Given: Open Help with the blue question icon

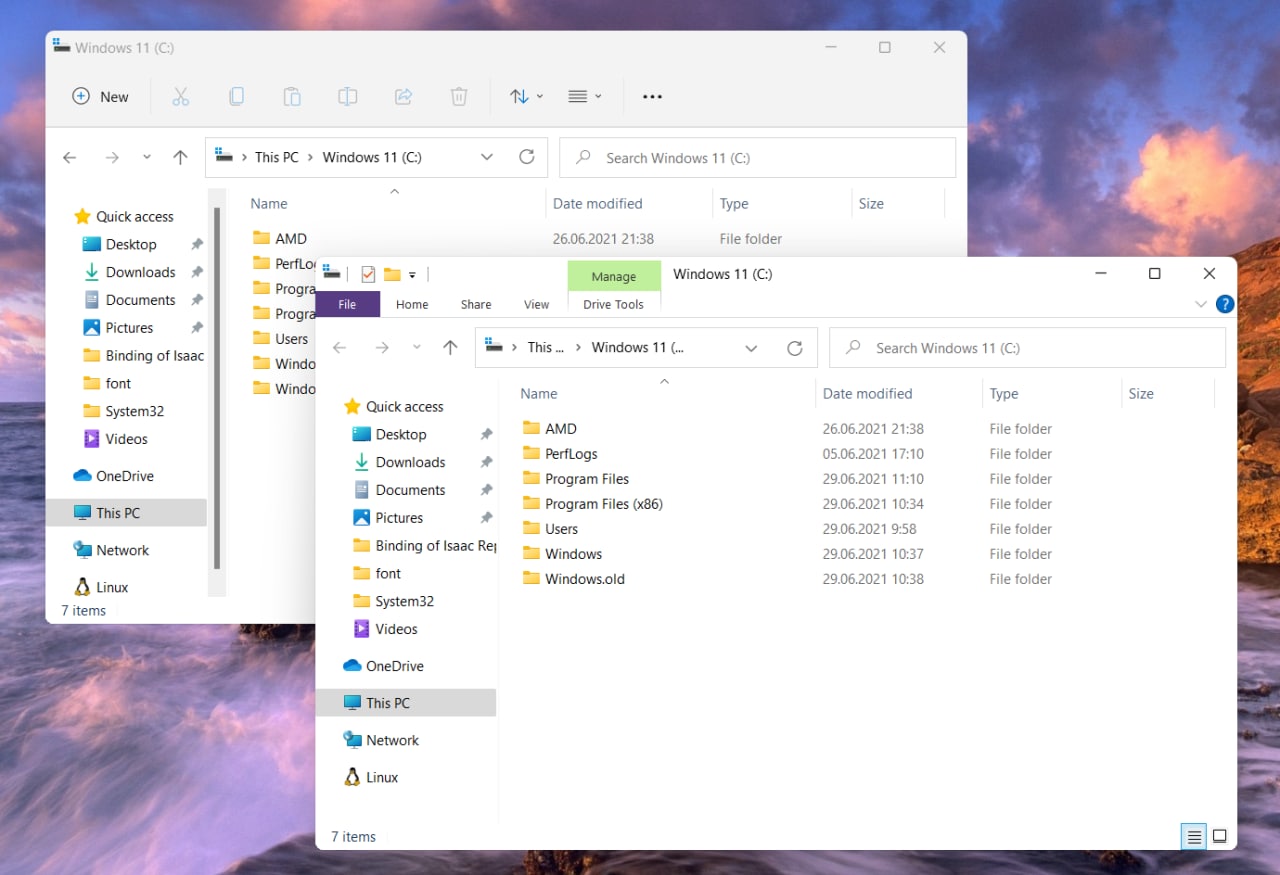Looking at the screenshot, I should coord(1224,304).
